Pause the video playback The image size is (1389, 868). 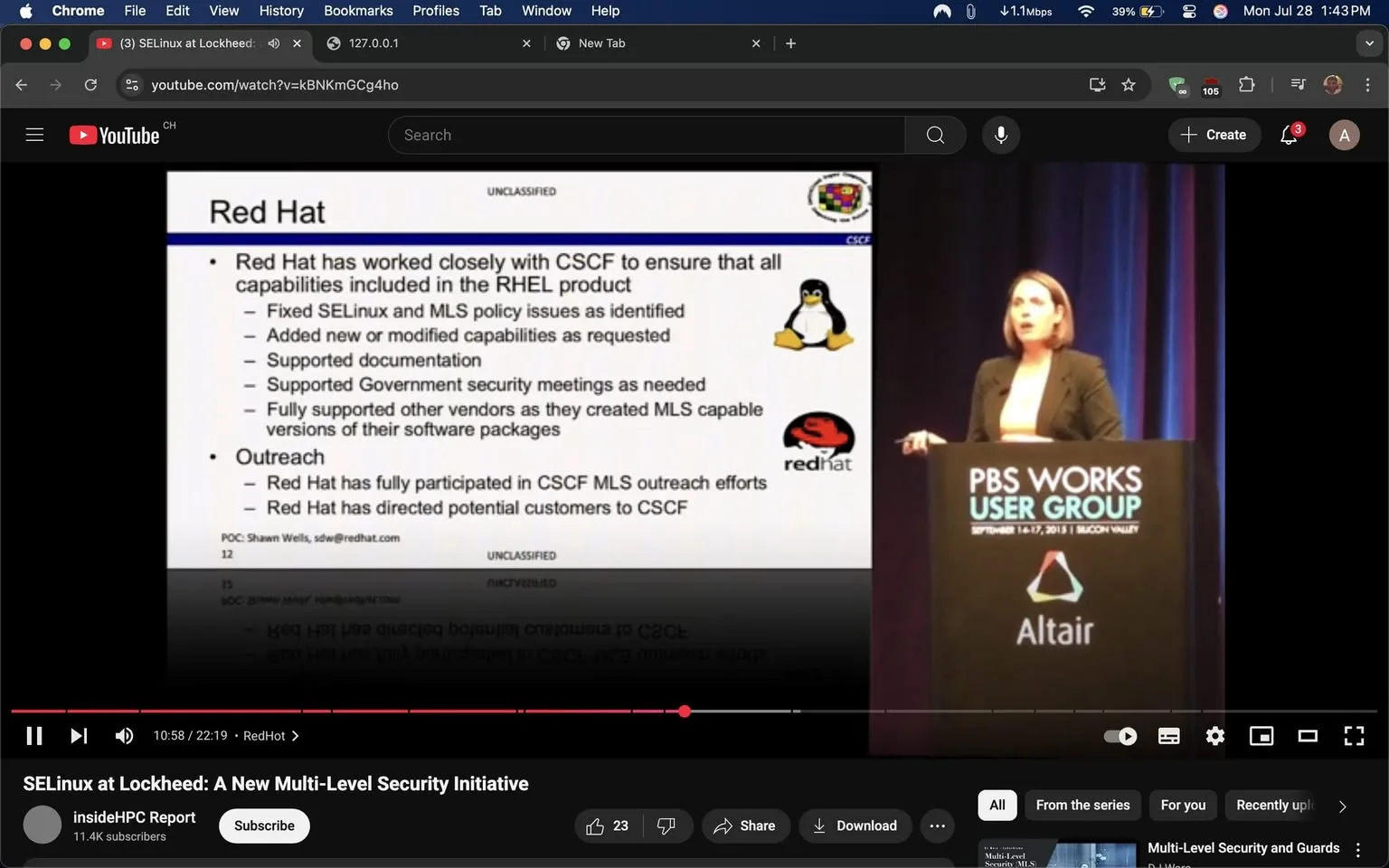pyautogui.click(x=33, y=735)
